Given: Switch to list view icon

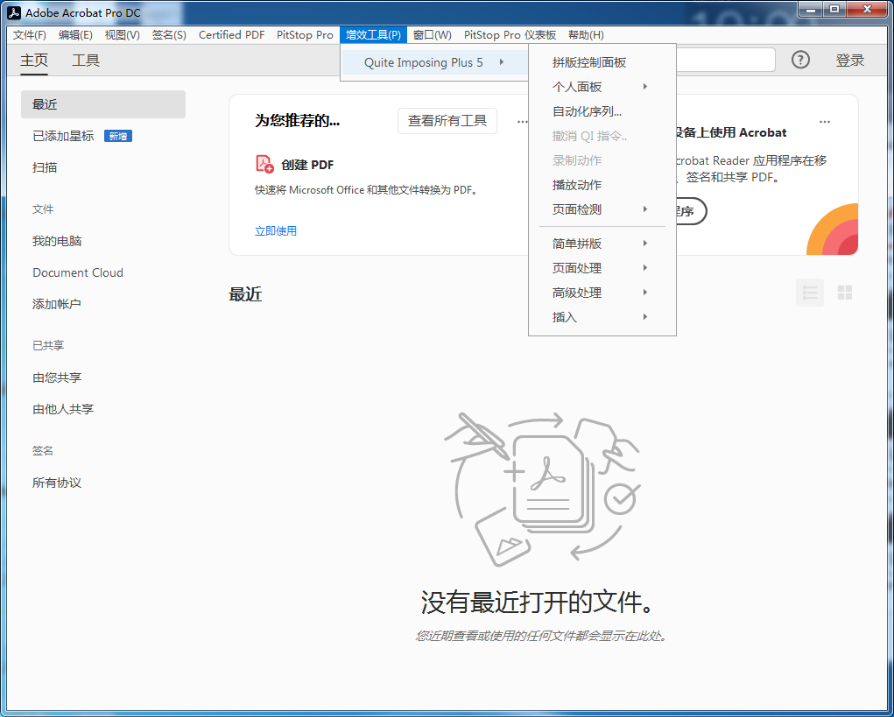Looking at the screenshot, I should 810,293.
